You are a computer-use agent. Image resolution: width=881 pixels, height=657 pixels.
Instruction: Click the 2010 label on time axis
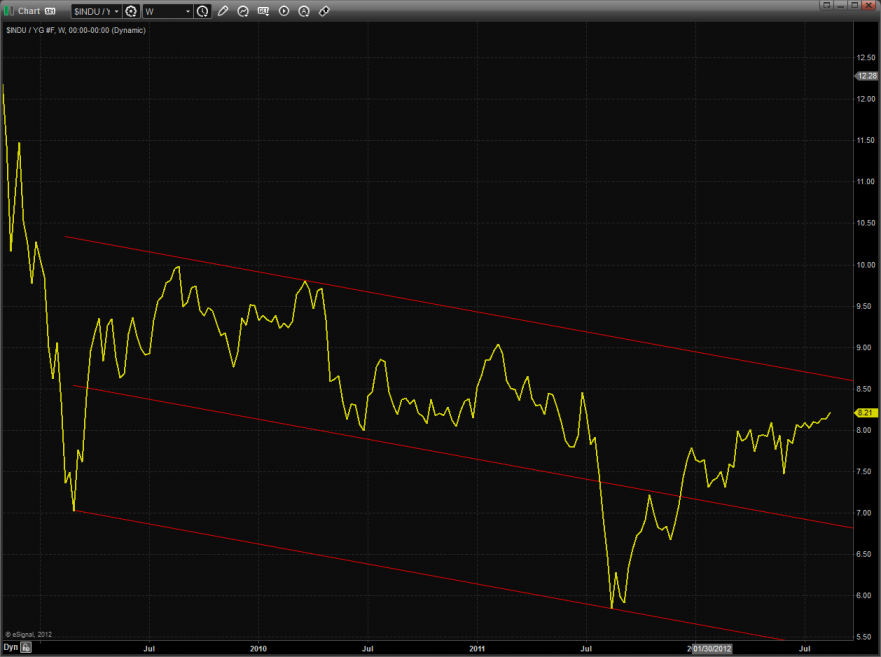click(258, 649)
